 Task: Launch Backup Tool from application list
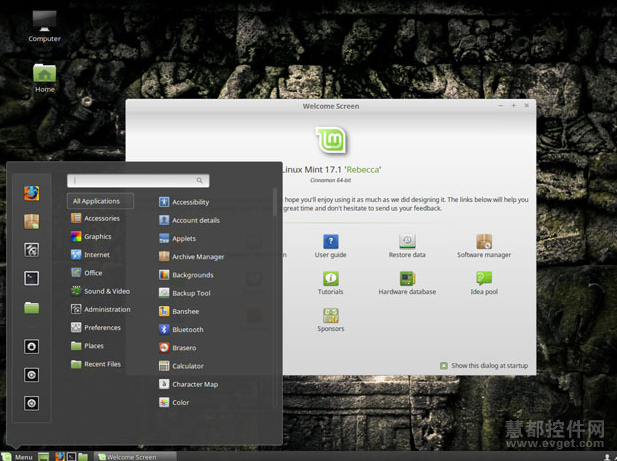coord(185,293)
